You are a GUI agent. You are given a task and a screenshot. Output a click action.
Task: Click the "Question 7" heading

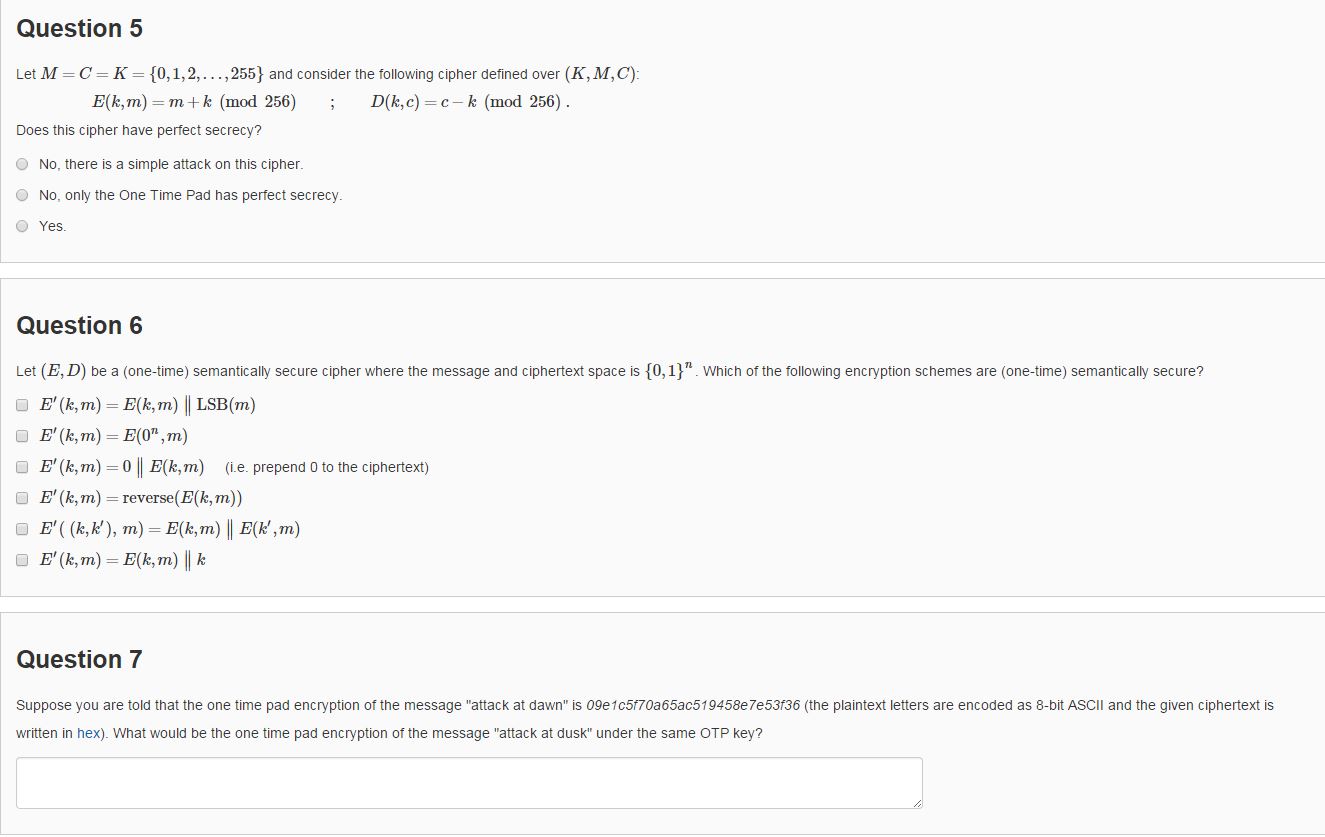coord(79,660)
